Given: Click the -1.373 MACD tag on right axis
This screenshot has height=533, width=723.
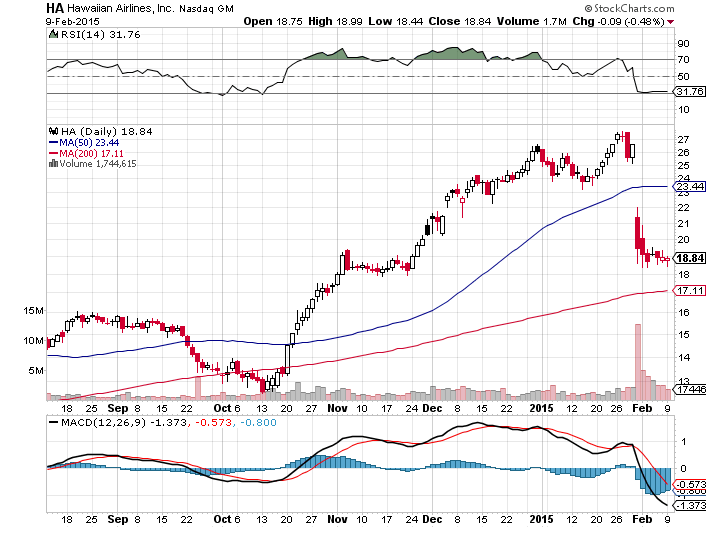Looking at the screenshot, I should [x=690, y=506].
